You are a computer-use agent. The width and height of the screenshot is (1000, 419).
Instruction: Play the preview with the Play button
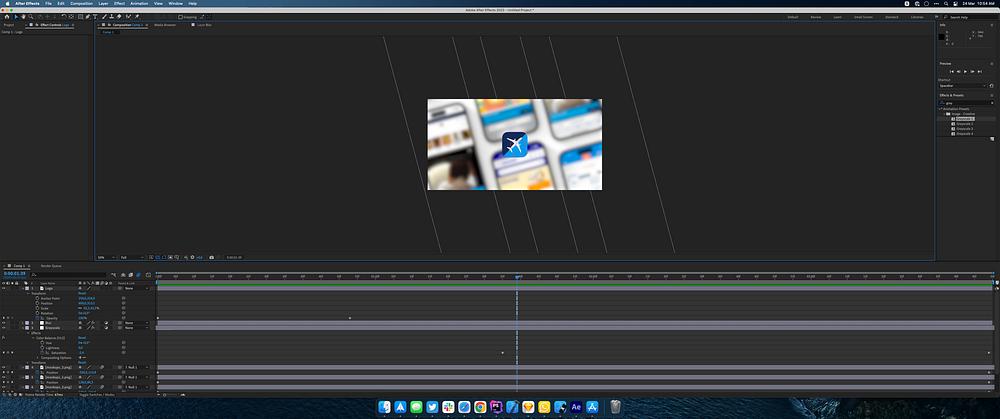pyautogui.click(x=965, y=71)
